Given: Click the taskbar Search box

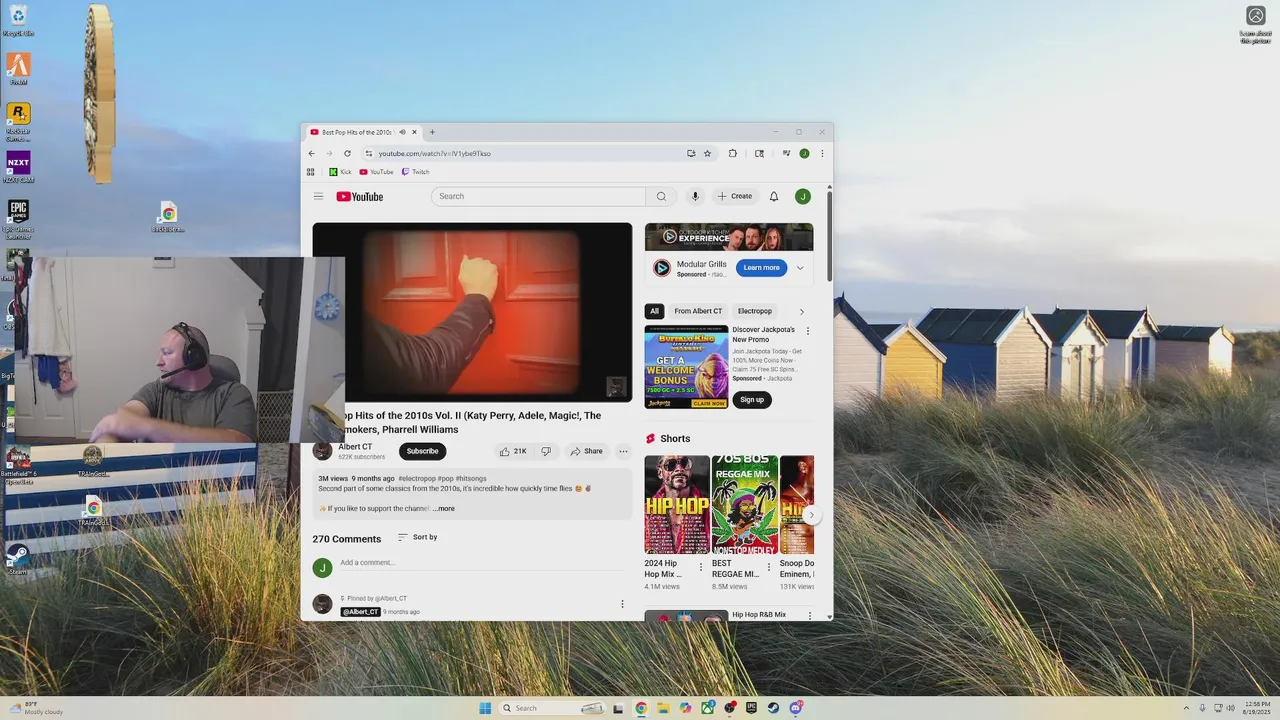Looking at the screenshot, I should [x=553, y=708].
